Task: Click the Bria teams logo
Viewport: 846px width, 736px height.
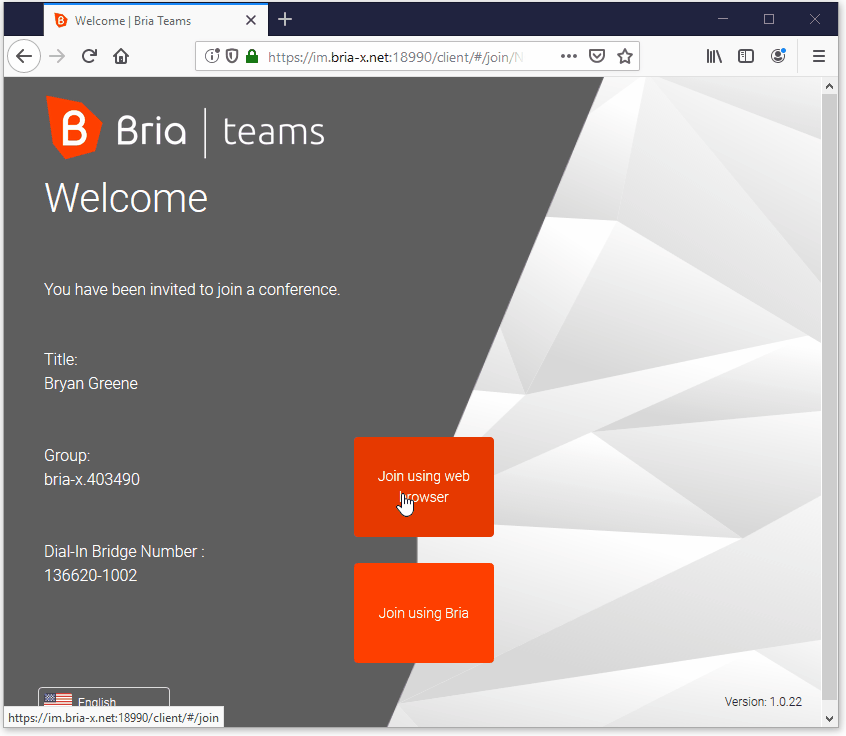Action: (186, 128)
